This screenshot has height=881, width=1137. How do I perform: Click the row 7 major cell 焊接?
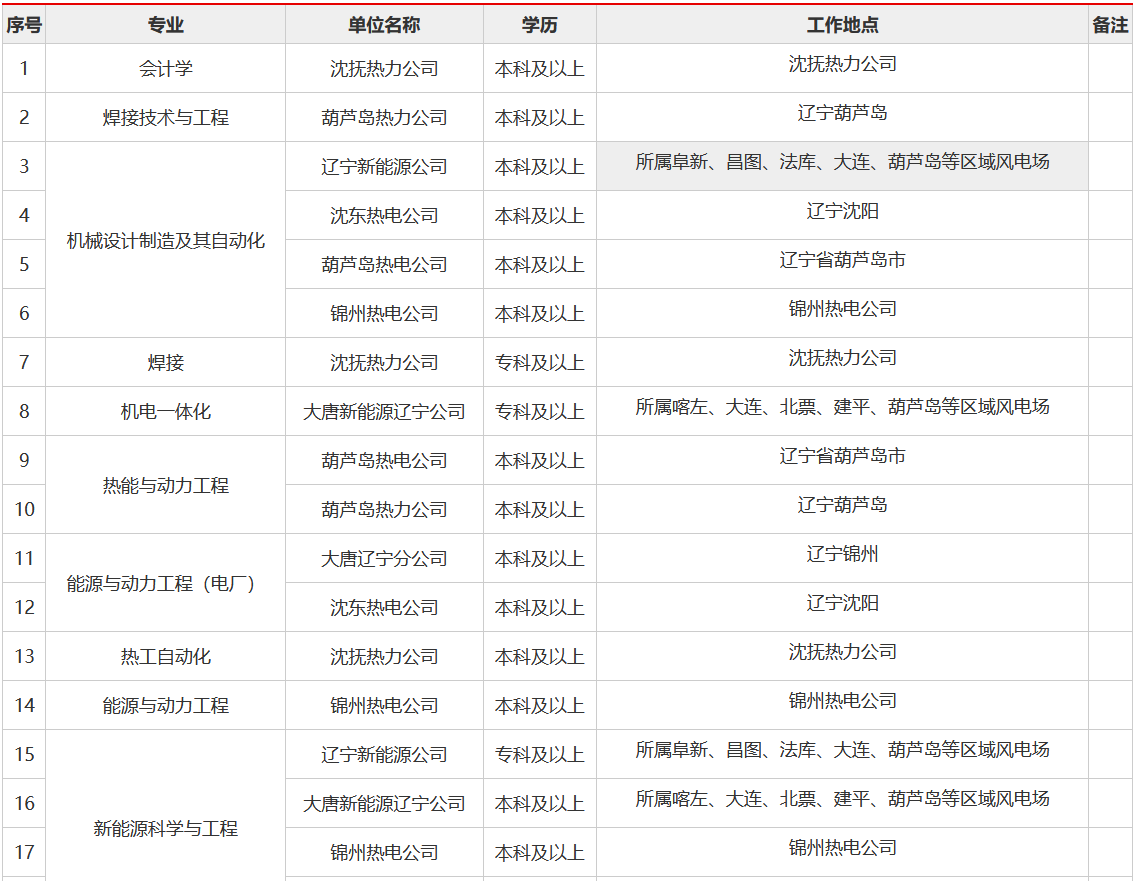click(x=165, y=363)
